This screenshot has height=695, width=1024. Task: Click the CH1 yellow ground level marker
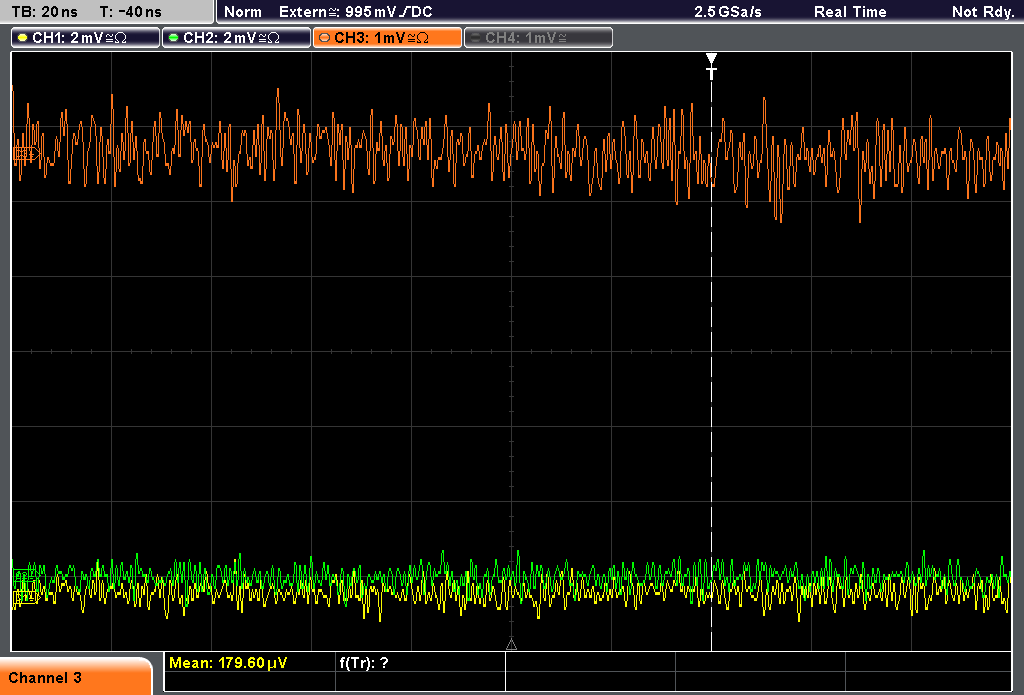click(26, 596)
